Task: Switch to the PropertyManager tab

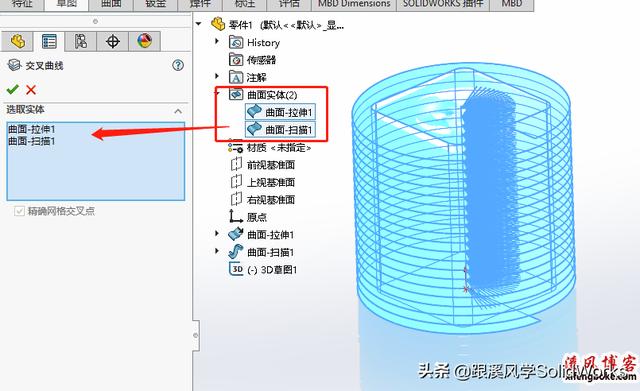Action: 49,41
